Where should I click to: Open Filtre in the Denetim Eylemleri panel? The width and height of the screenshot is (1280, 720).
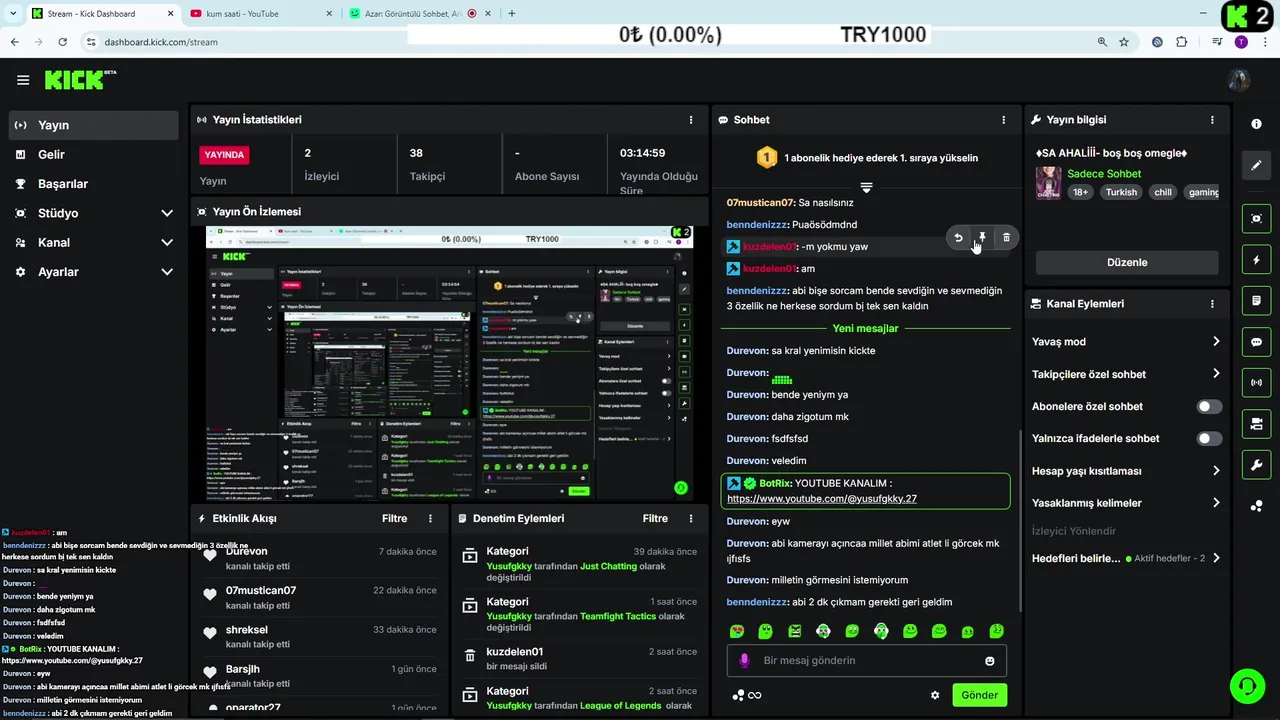point(655,519)
